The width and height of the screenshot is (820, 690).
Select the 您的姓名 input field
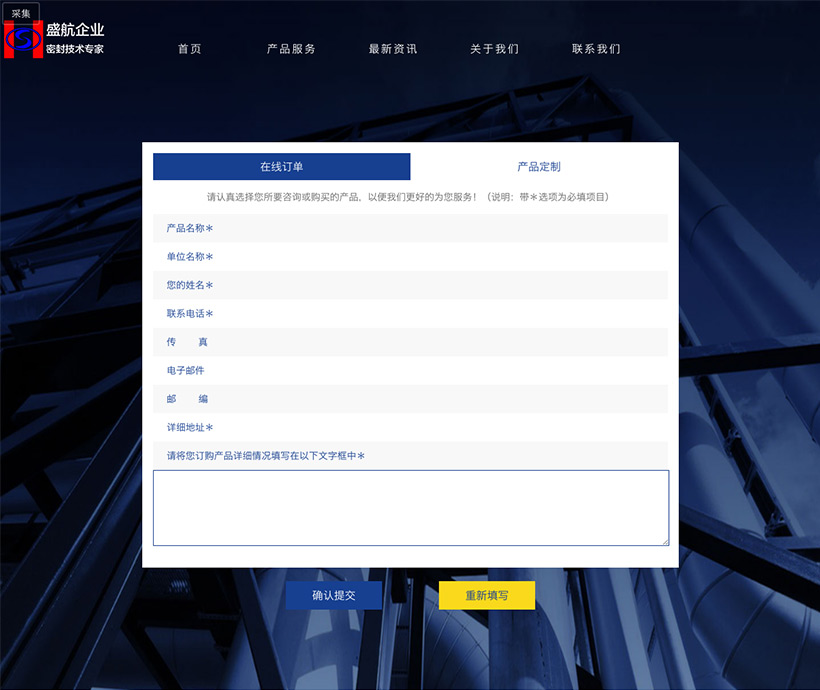(440, 285)
